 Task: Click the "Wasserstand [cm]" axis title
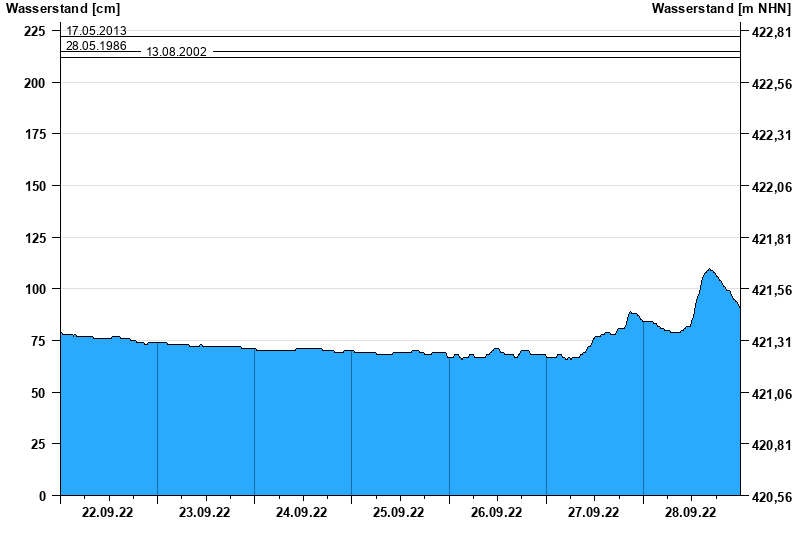click(x=62, y=9)
